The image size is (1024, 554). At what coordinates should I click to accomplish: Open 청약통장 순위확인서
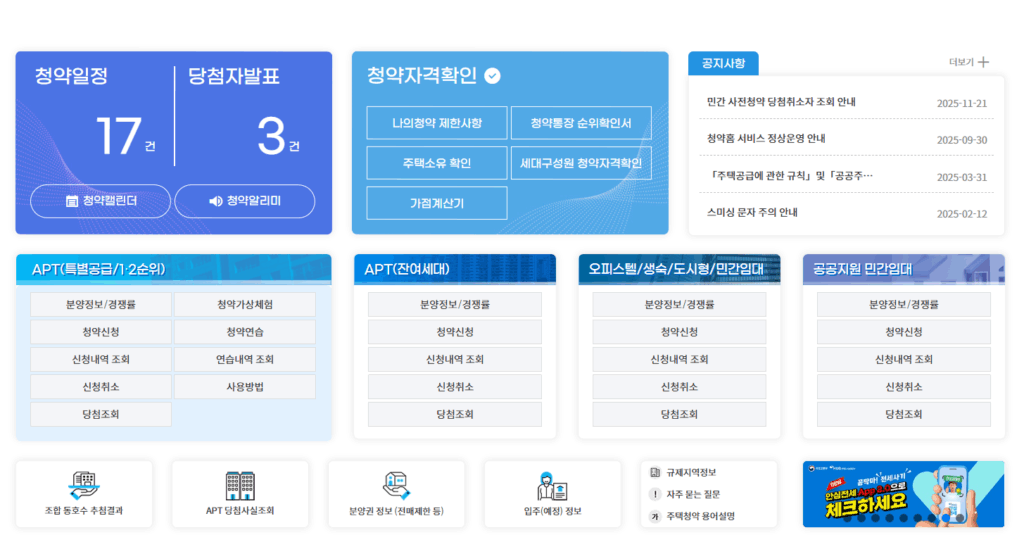581,123
